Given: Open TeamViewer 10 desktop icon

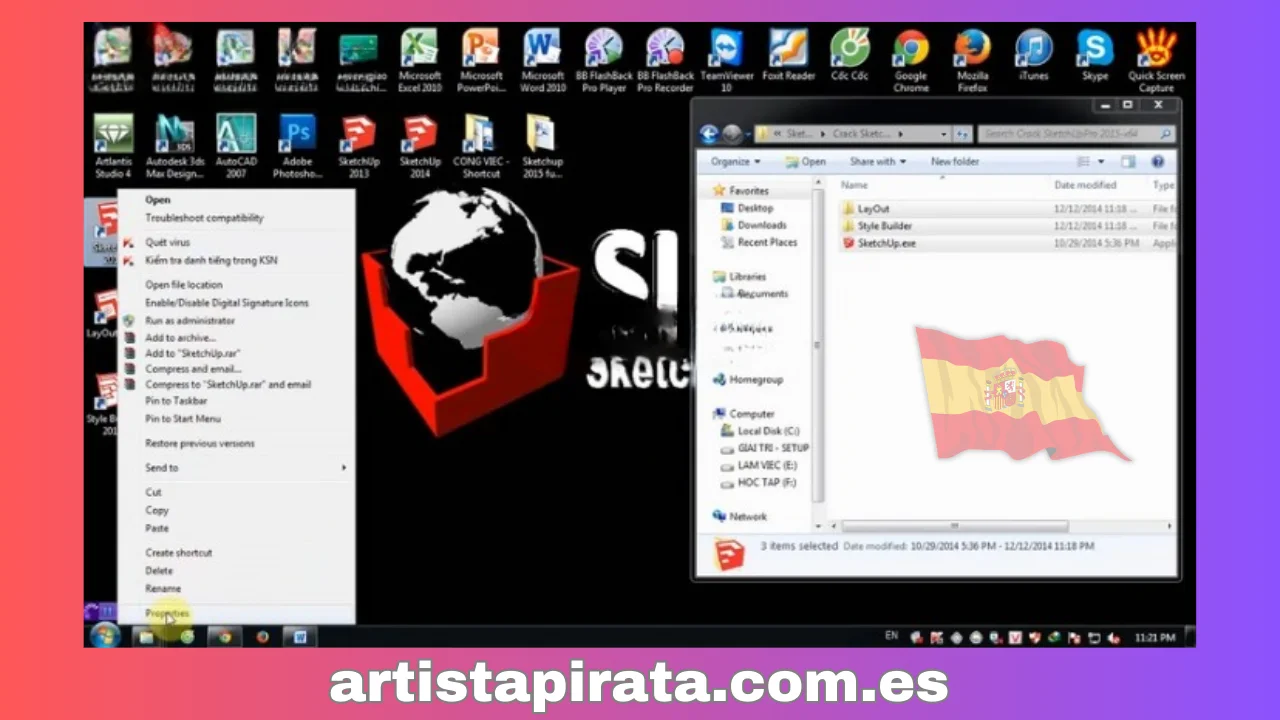Looking at the screenshot, I should [x=727, y=60].
